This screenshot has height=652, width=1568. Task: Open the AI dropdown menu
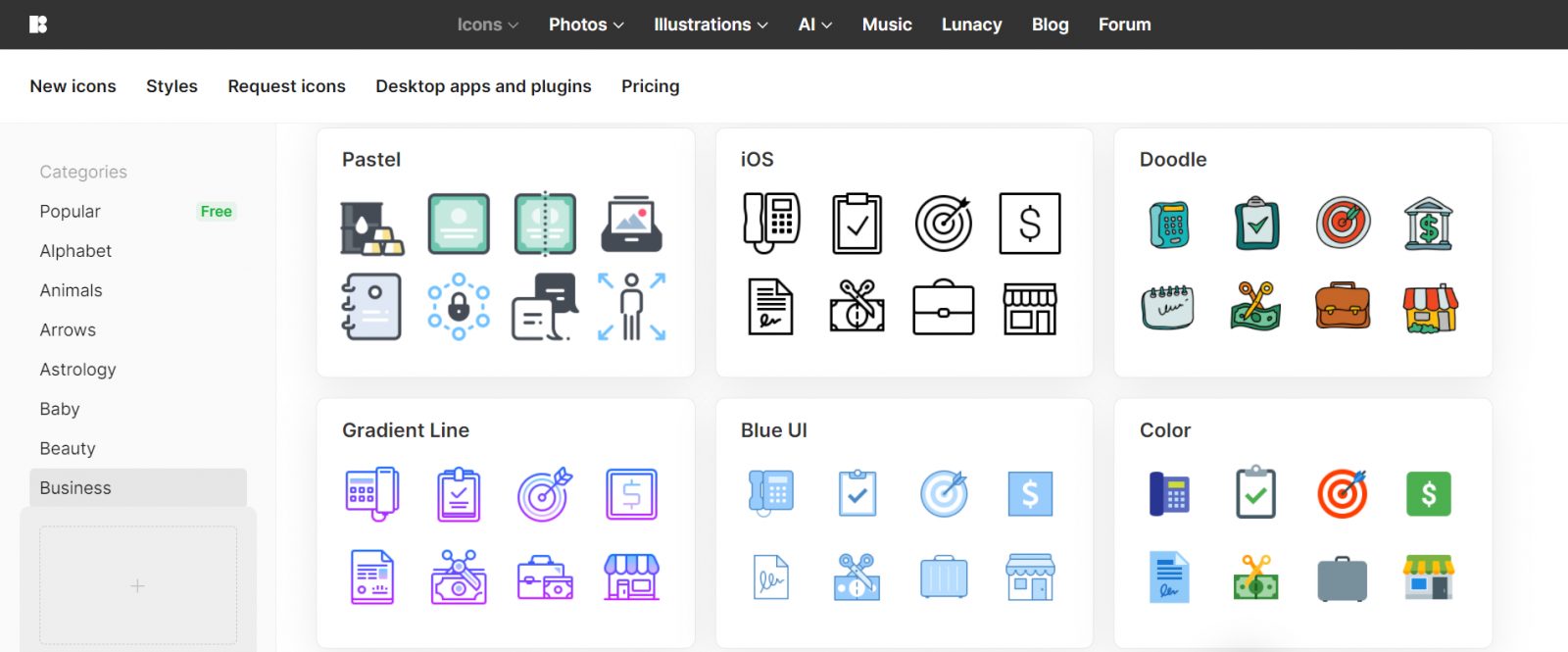(x=815, y=25)
